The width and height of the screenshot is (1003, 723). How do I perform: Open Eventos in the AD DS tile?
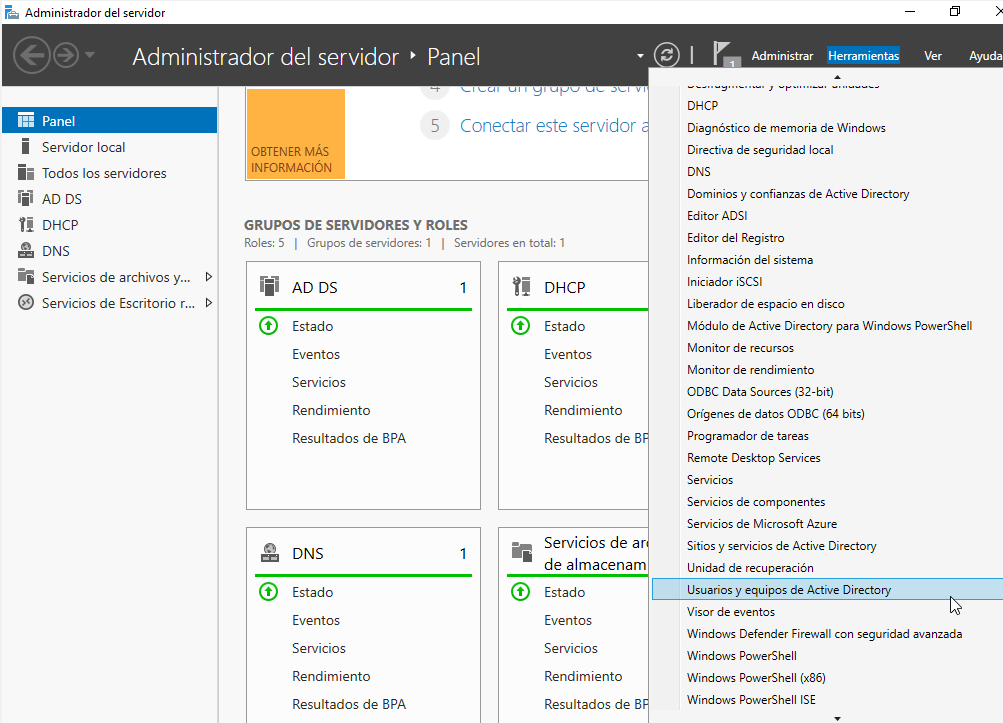[x=316, y=354]
